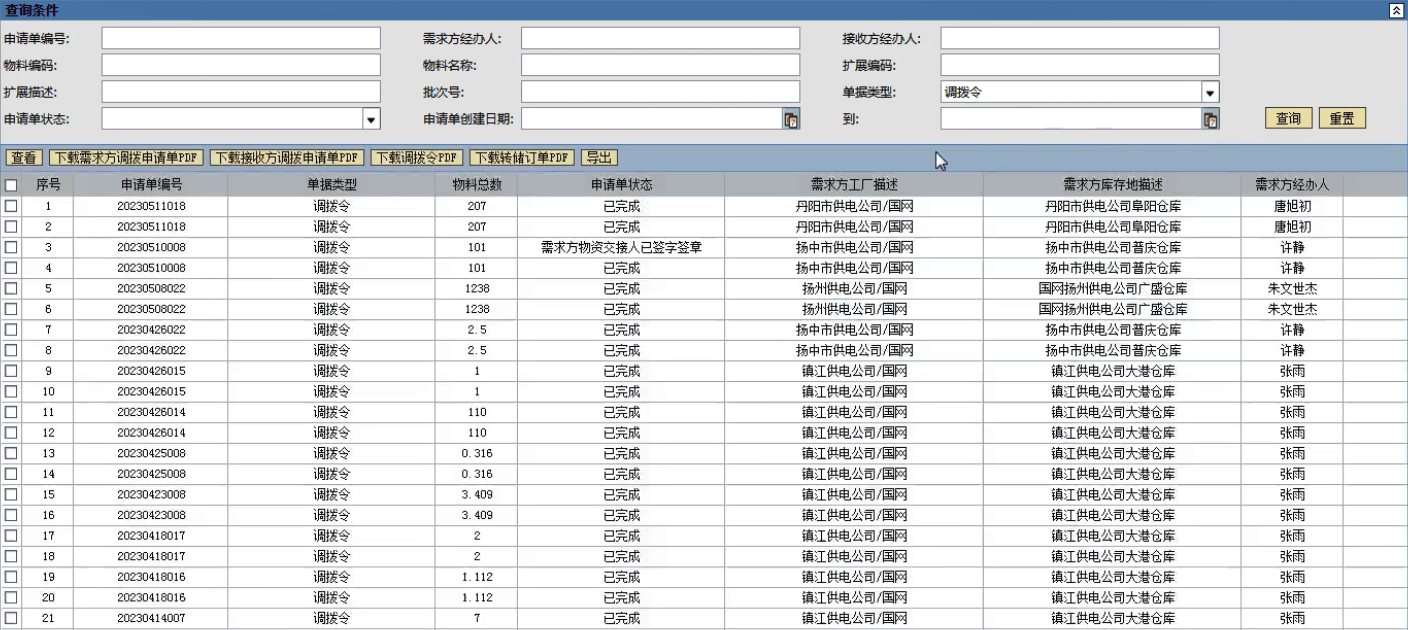This screenshot has height=630, width=1408.
Task: Clear filters with 重置 button
Action: 1341,119
